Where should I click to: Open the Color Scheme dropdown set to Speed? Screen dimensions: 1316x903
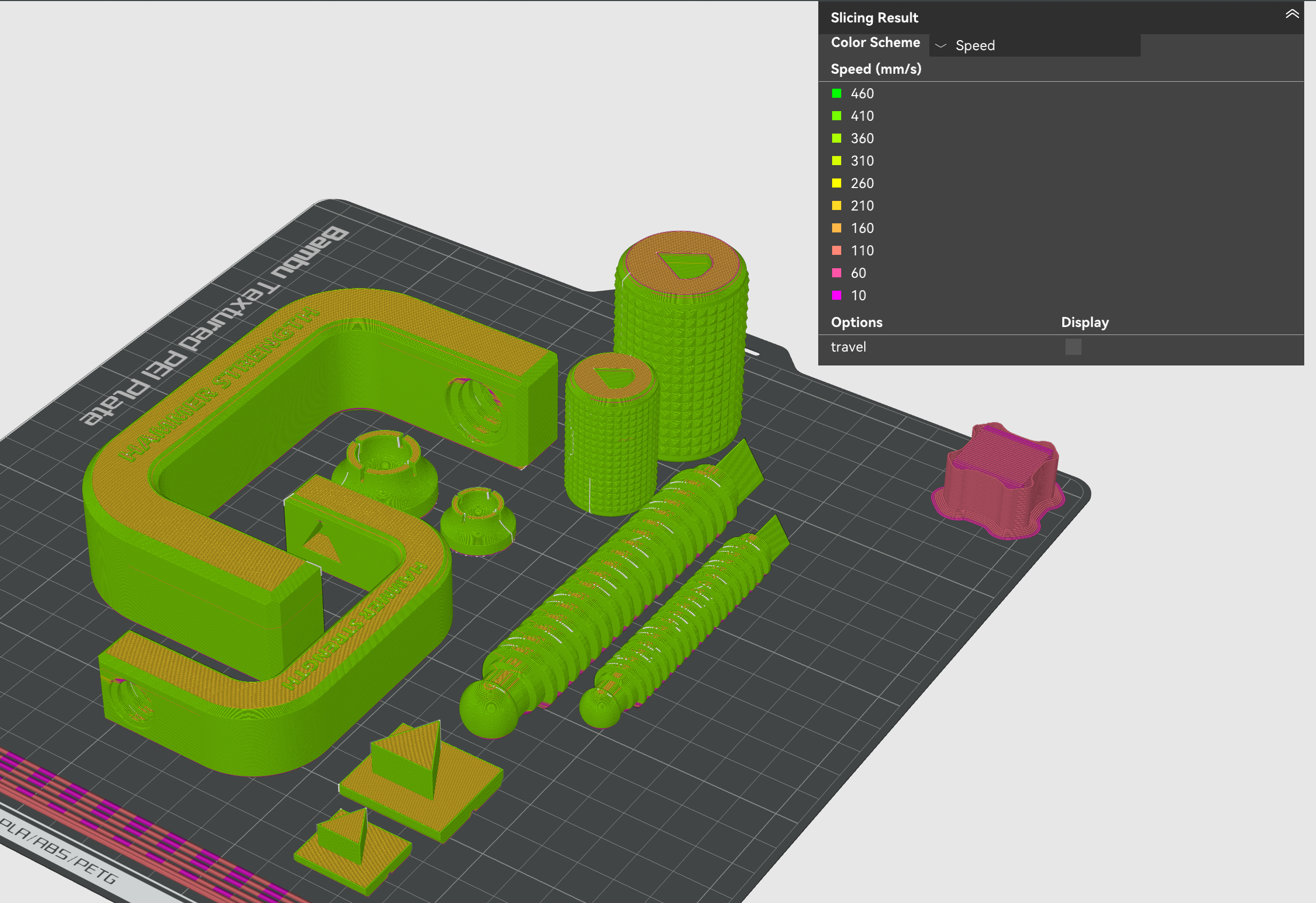point(1035,45)
